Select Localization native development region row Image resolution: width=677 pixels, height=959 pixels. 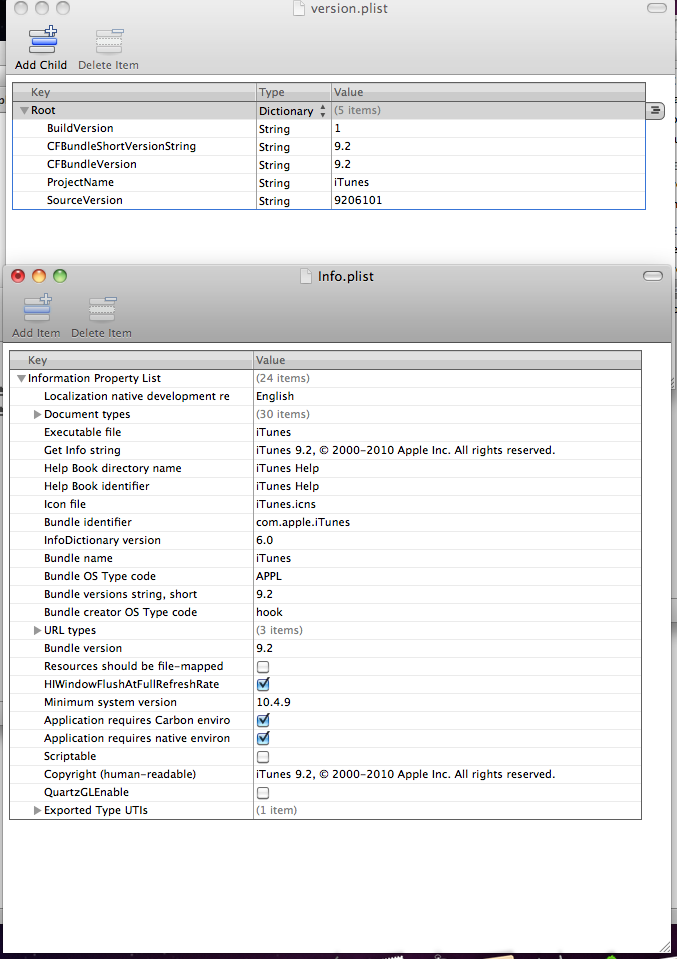[x=136, y=396]
